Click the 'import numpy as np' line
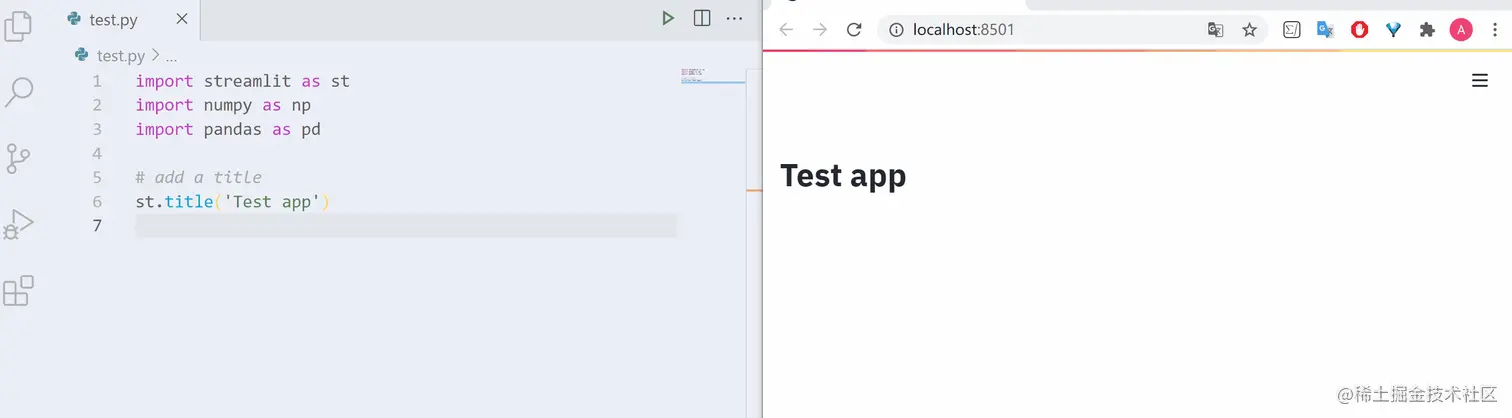1512x418 pixels. [223, 105]
